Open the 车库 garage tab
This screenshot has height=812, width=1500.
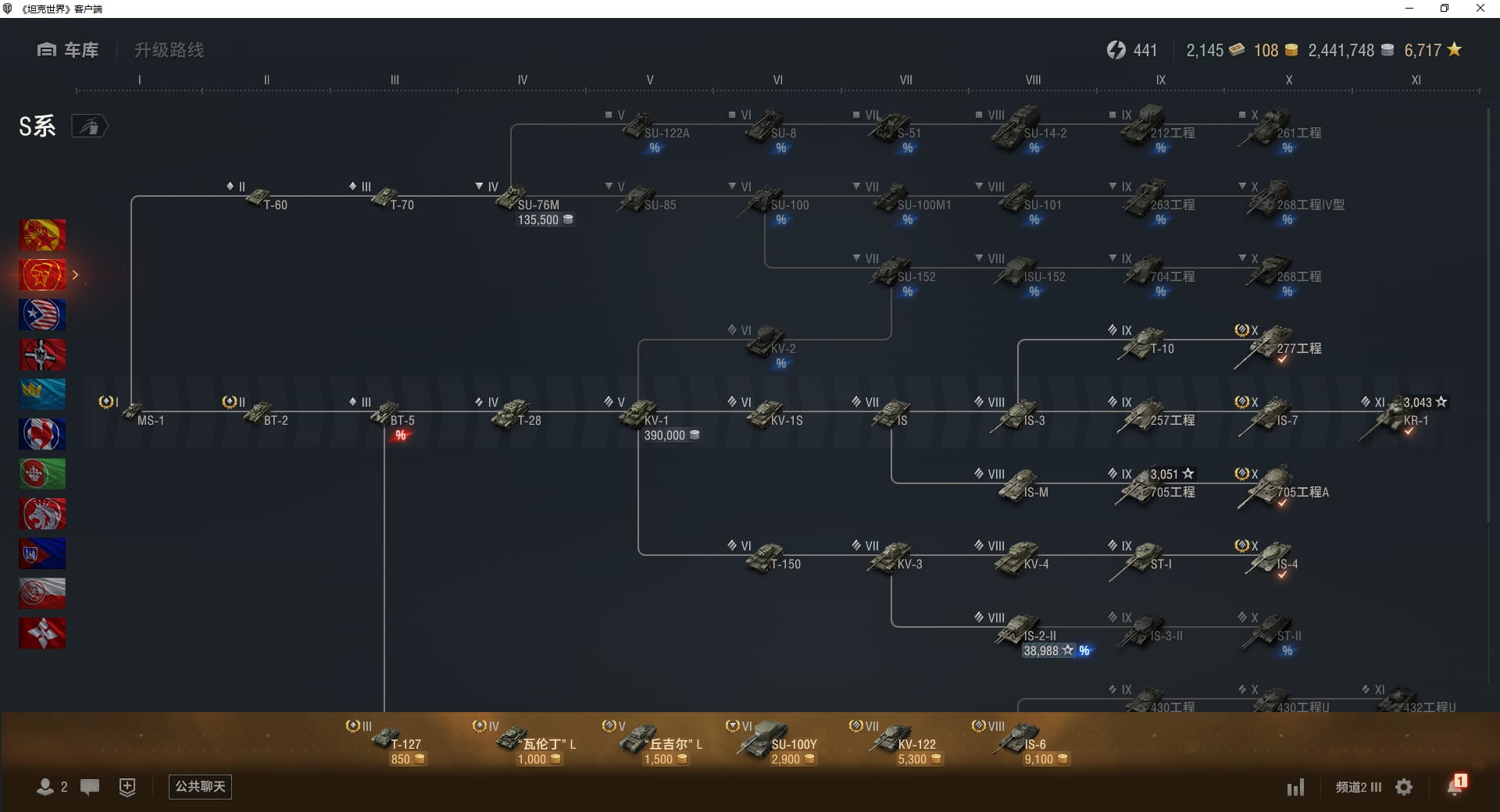[68, 50]
